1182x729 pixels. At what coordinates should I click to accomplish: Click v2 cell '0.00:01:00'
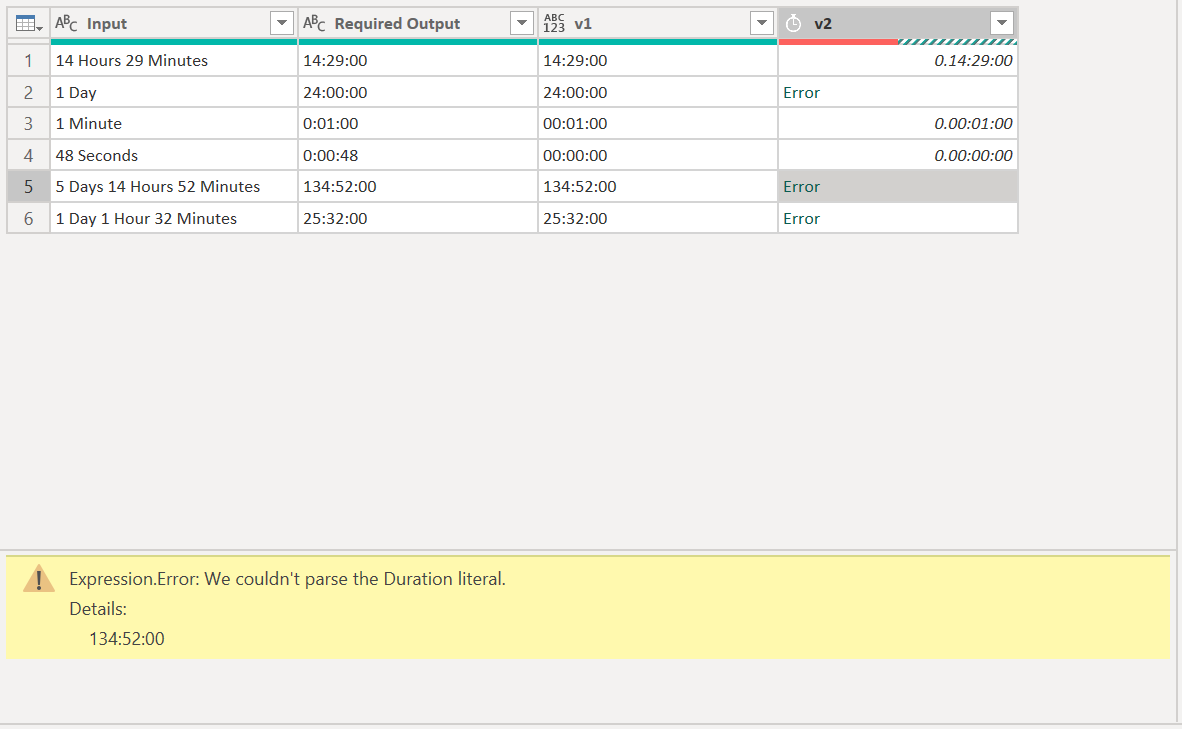[x=898, y=124]
